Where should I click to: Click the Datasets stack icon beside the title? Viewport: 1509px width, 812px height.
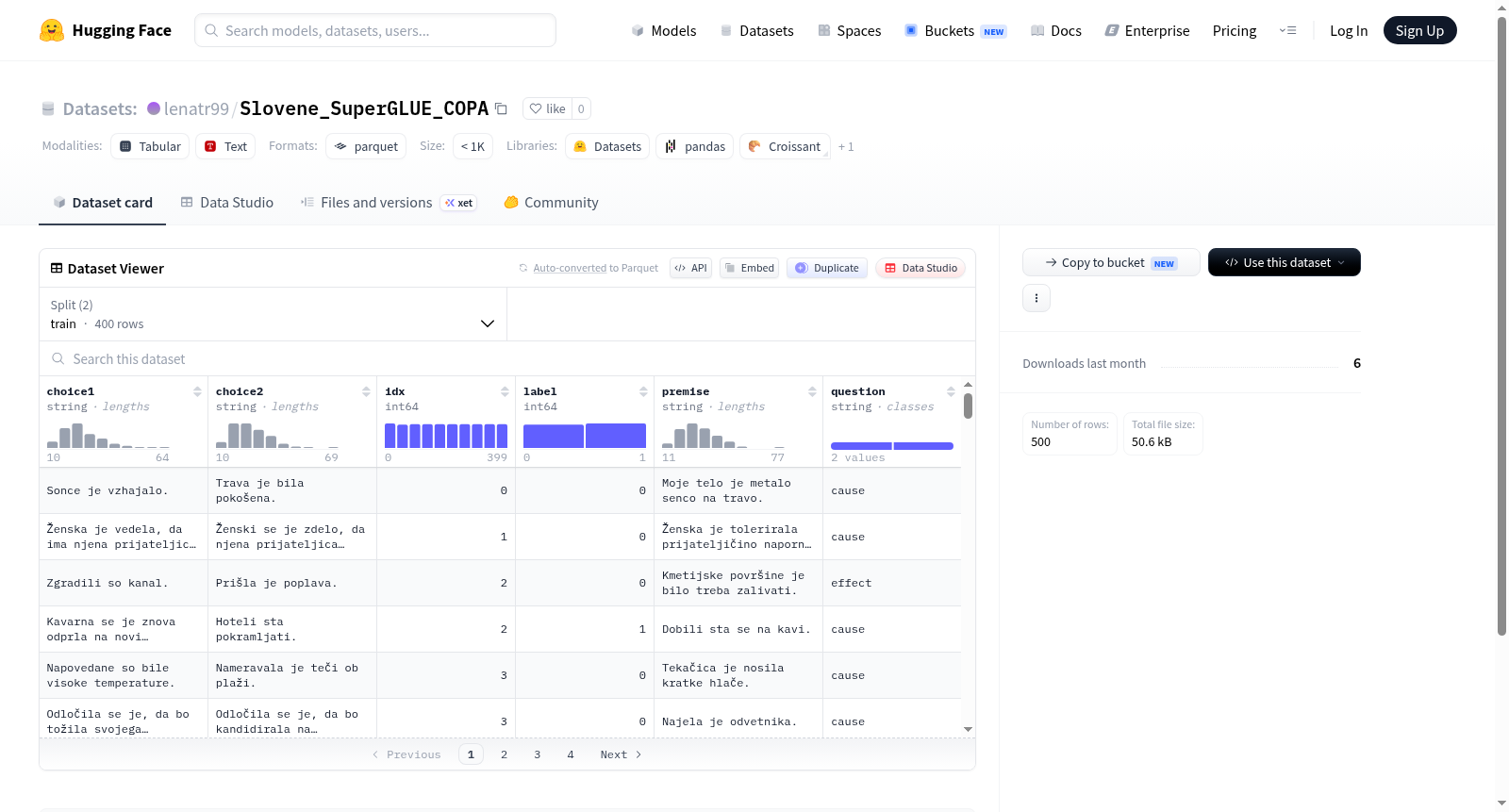(48, 109)
